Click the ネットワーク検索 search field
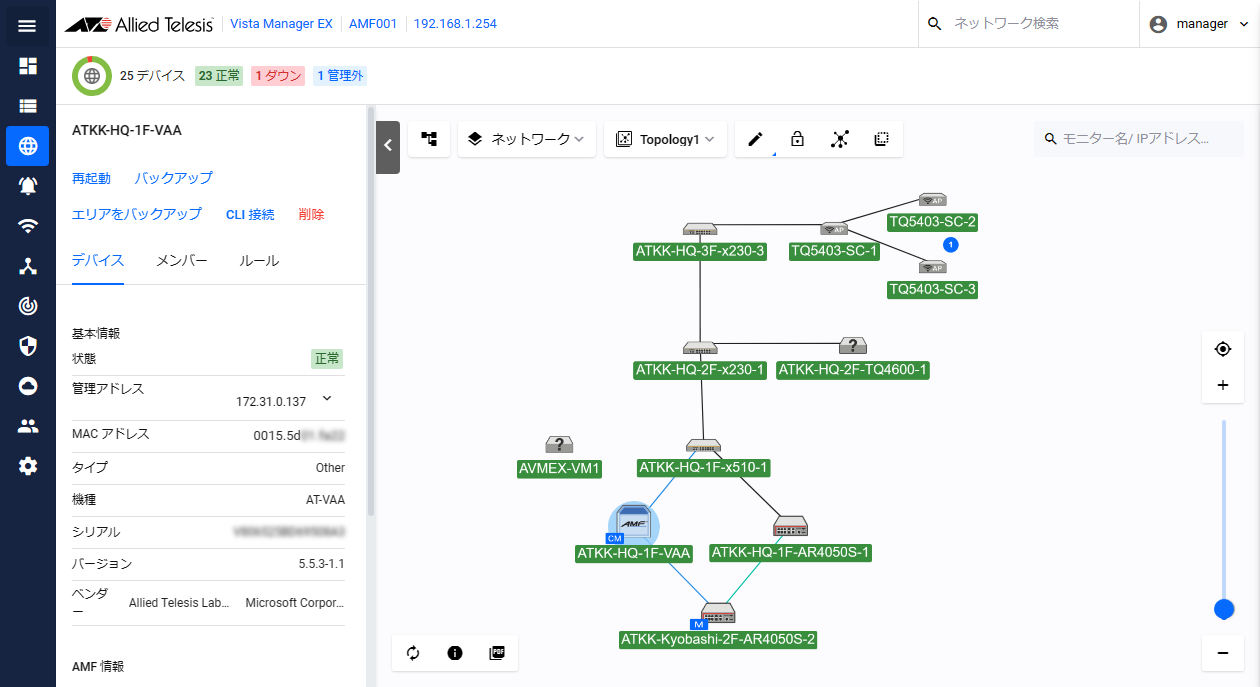This screenshot has height=687, width=1260. click(1030, 24)
